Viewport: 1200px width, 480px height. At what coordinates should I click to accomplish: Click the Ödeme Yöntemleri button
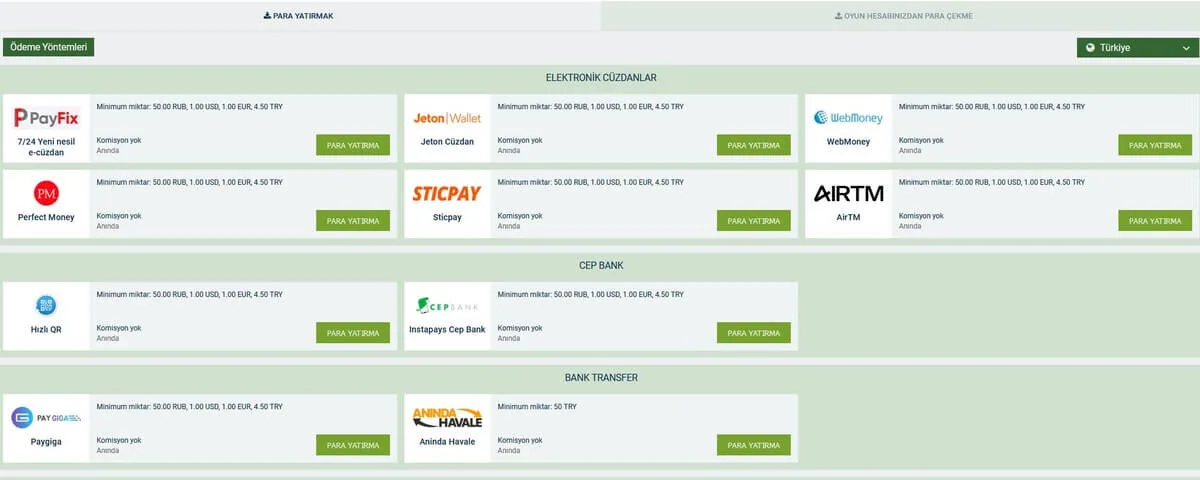pyautogui.click(x=49, y=47)
